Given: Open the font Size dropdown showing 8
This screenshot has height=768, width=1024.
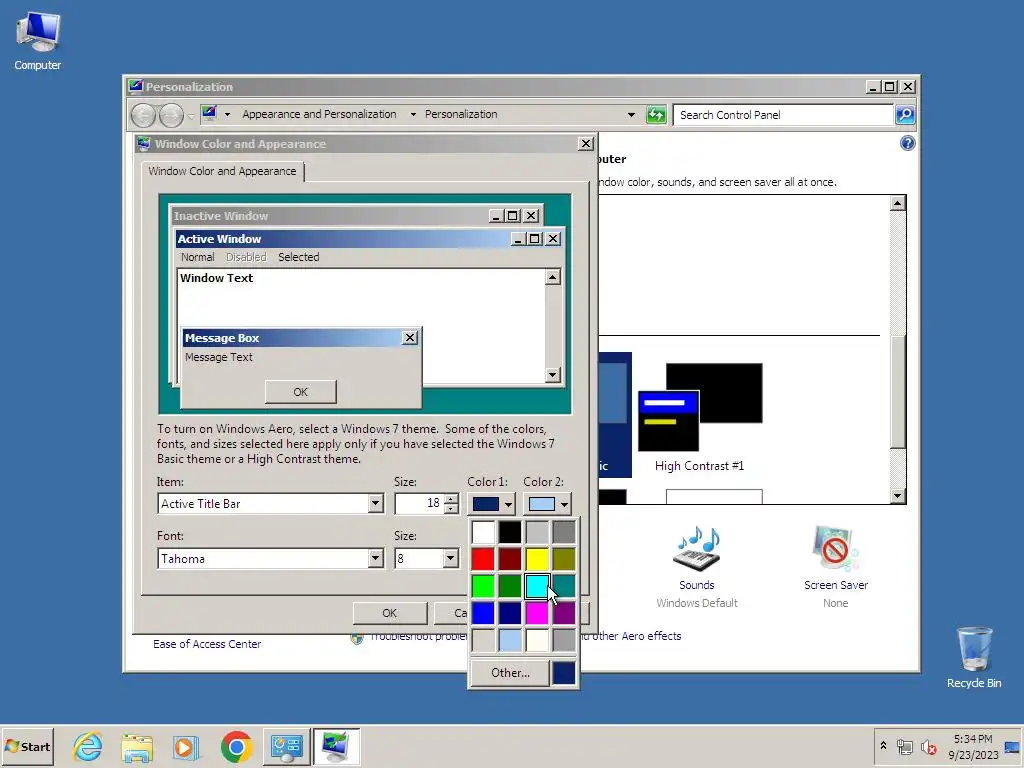Looking at the screenshot, I should 450,558.
